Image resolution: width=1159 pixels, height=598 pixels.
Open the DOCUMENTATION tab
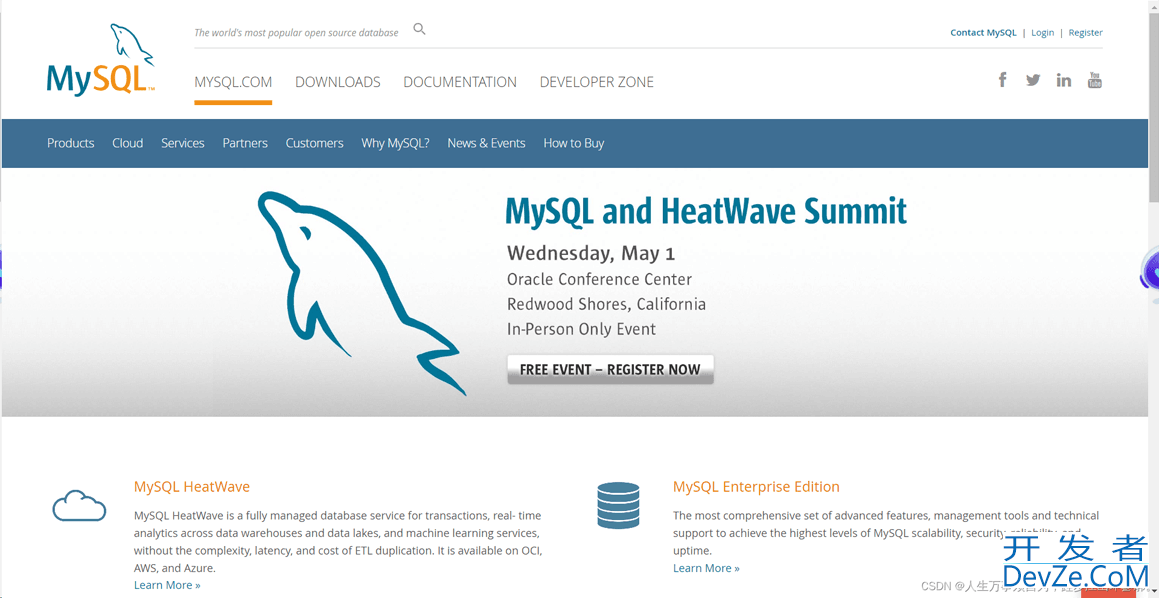pyautogui.click(x=460, y=82)
